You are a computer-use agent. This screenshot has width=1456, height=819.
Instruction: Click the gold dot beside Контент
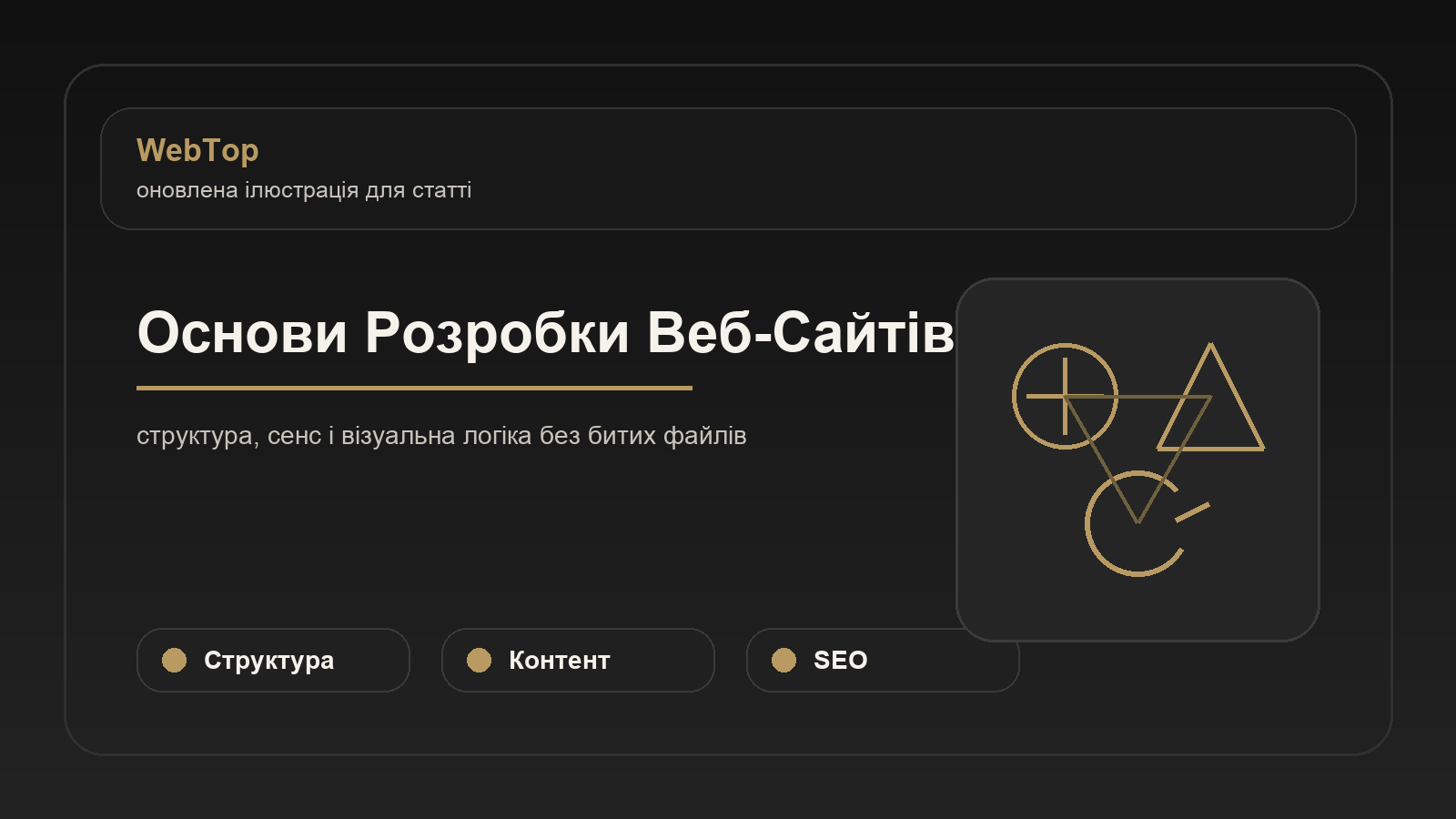[479, 660]
